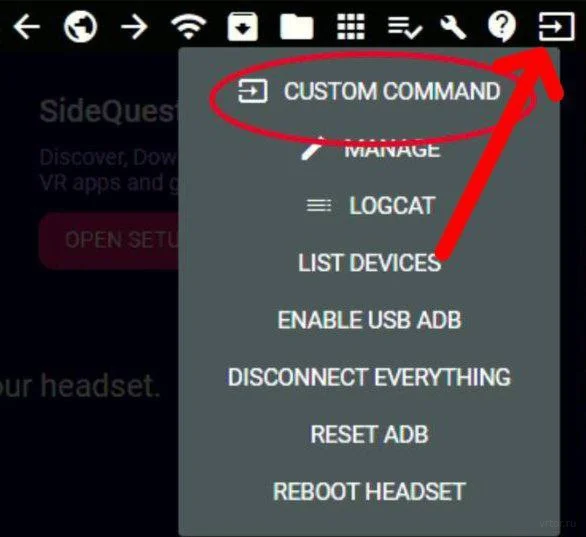The height and width of the screenshot is (537, 586).
Task: Open the tasks checklist icon
Action: [405, 27]
